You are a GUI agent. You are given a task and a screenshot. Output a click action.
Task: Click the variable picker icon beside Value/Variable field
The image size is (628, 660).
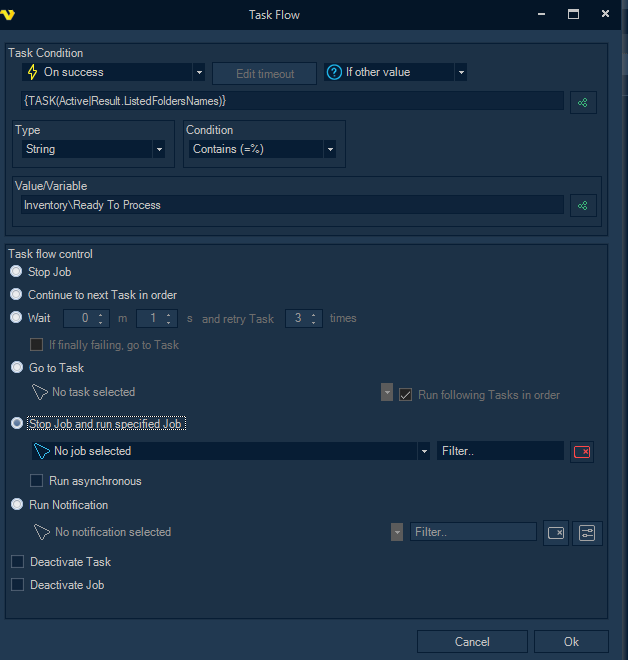coord(583,205)
